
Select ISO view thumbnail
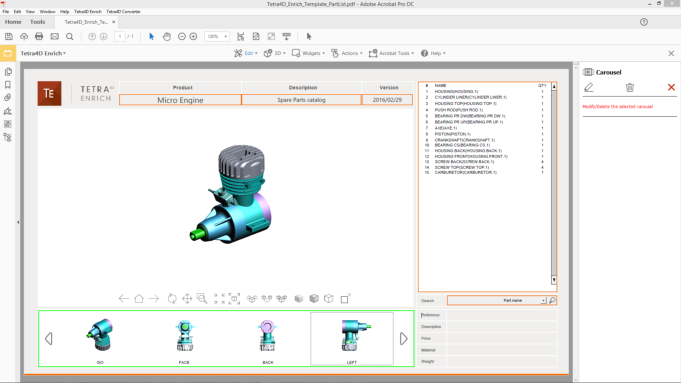pyautogui.click(x=100, y=339)
